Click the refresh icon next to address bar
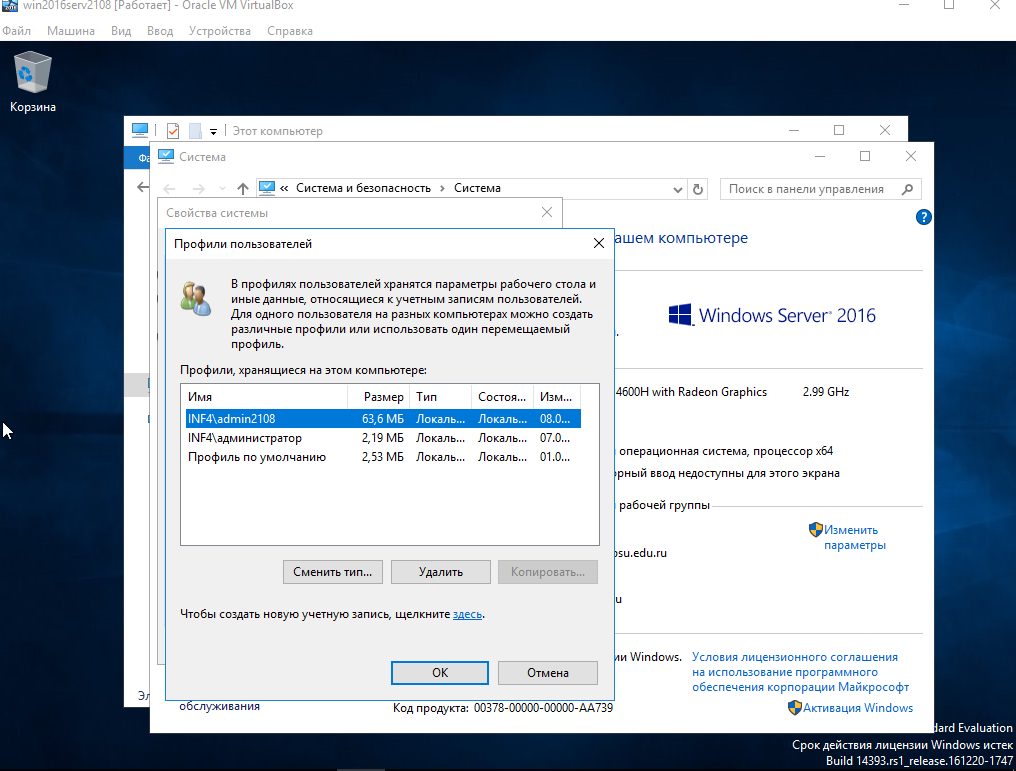The image size is (1016, 771). pos(698,189)
